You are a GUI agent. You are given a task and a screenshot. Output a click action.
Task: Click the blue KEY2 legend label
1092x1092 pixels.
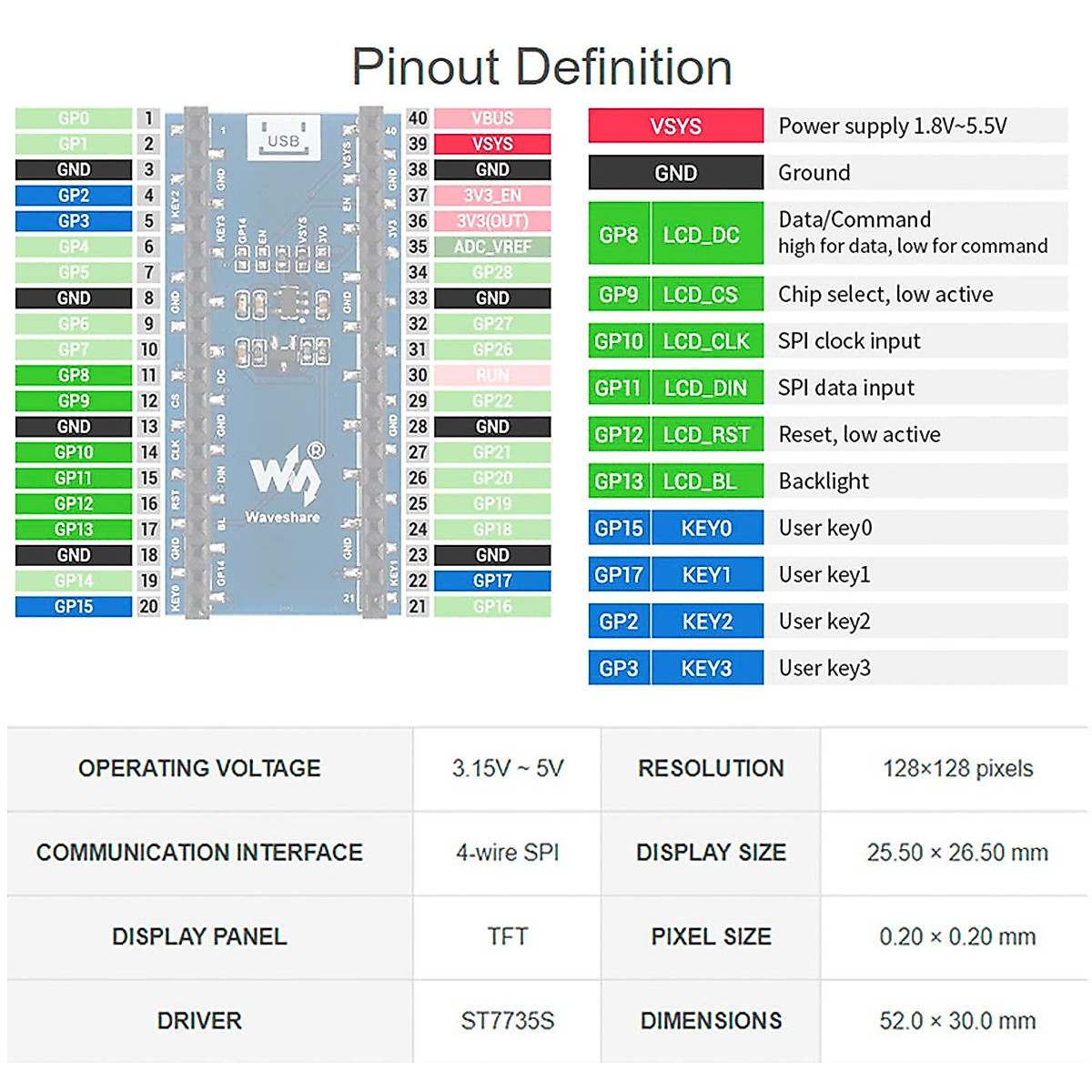pos(707,622)
